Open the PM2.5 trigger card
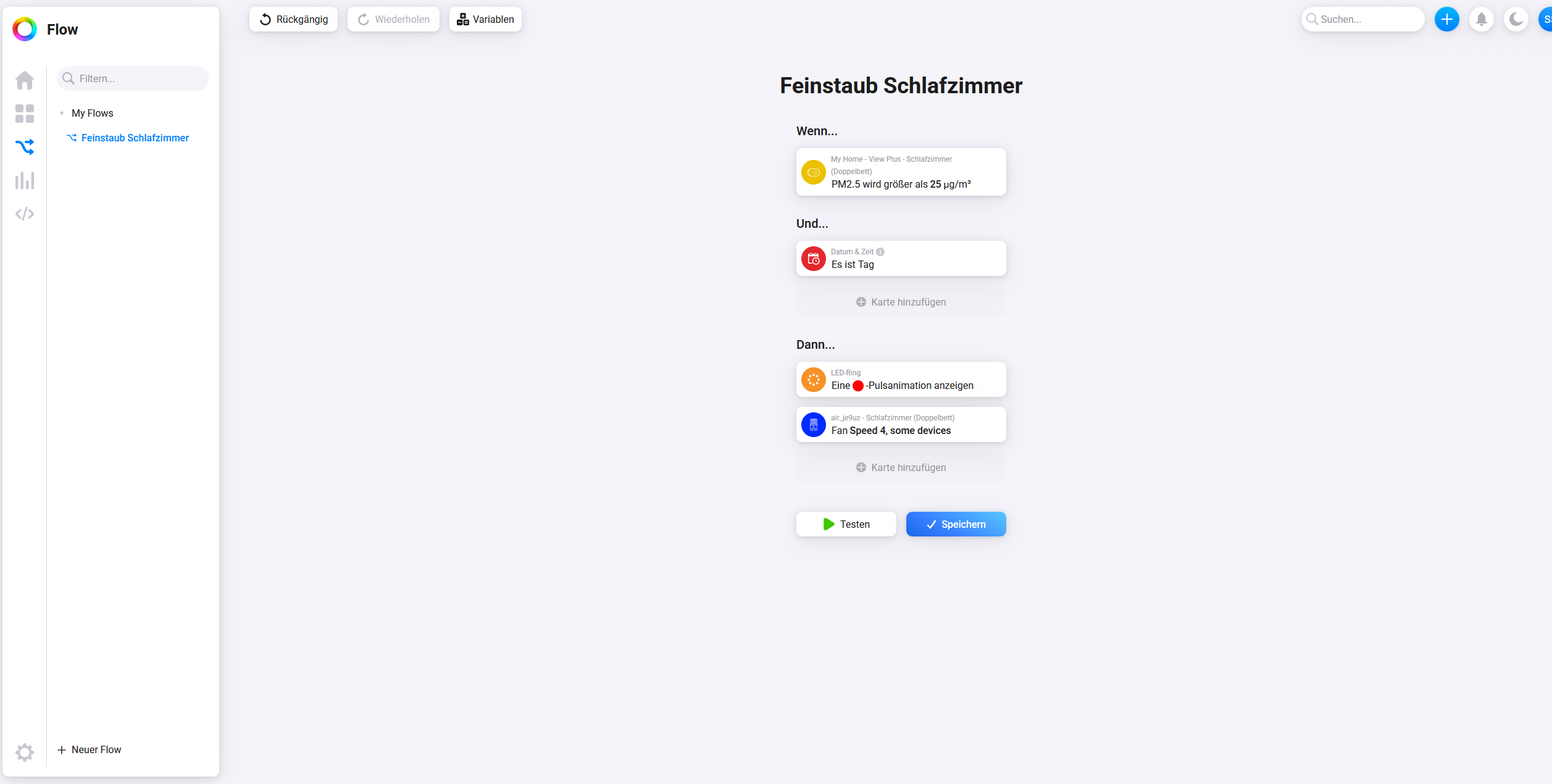 (901, 172)
